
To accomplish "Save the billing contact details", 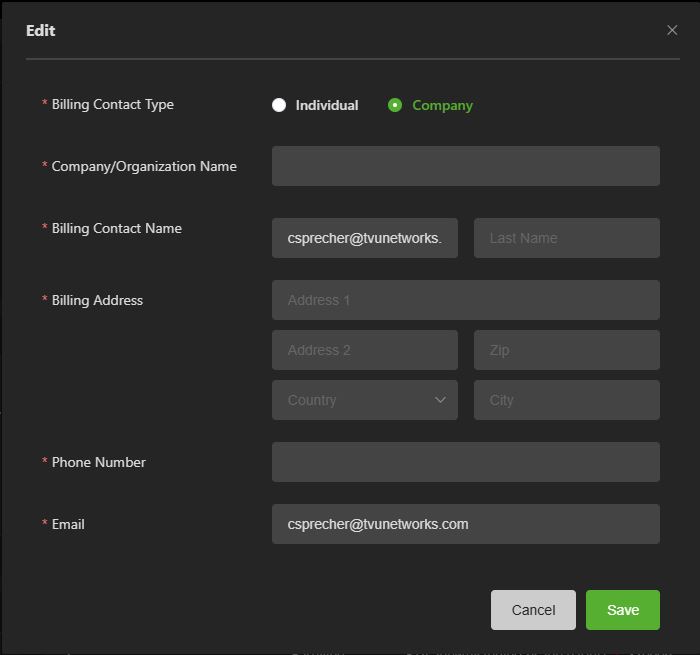I will coord(623,610).
